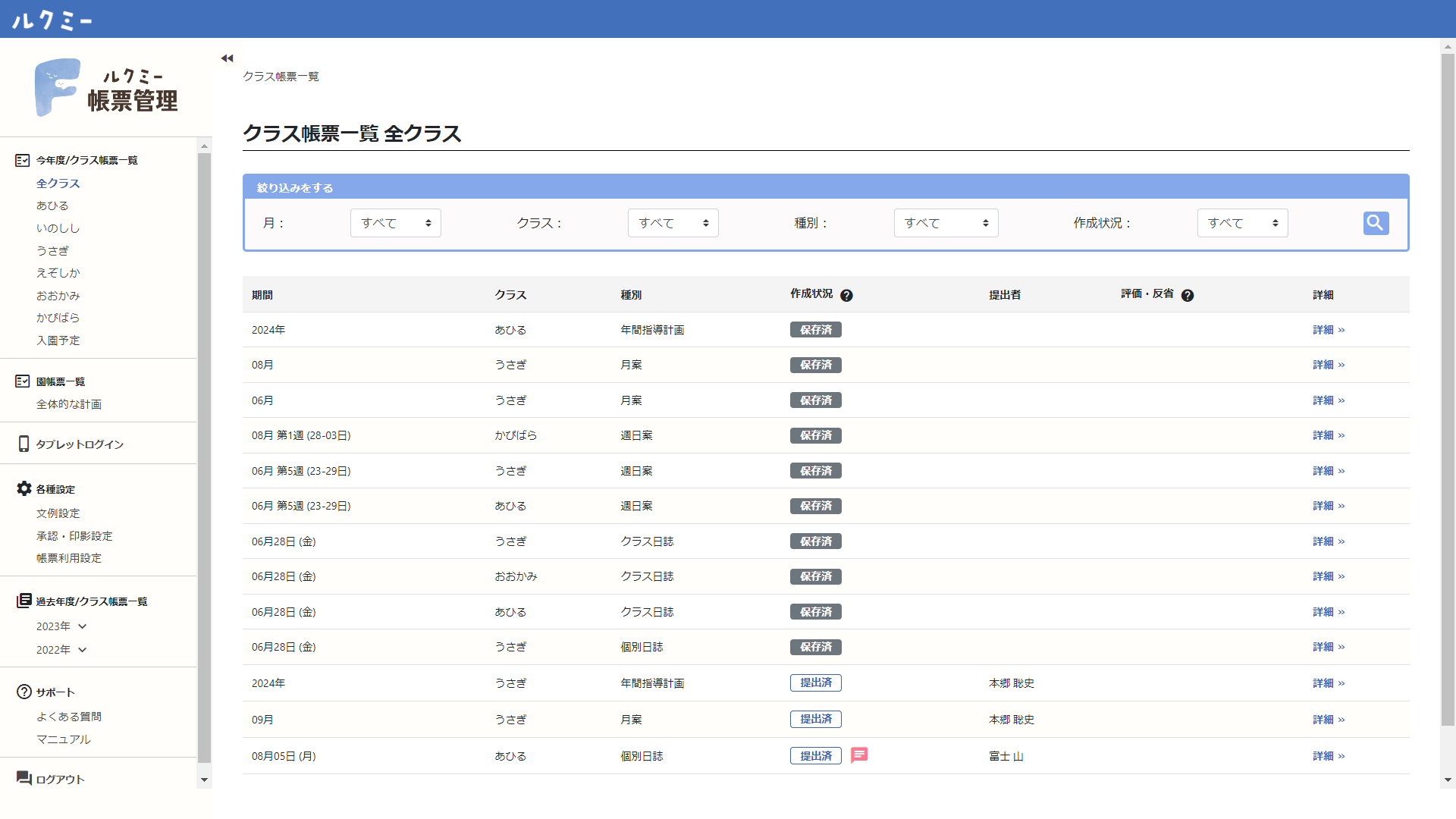Screen dimensions: 1456x819
Task: Select うさぎ class in sidebar
Action: 52,250
